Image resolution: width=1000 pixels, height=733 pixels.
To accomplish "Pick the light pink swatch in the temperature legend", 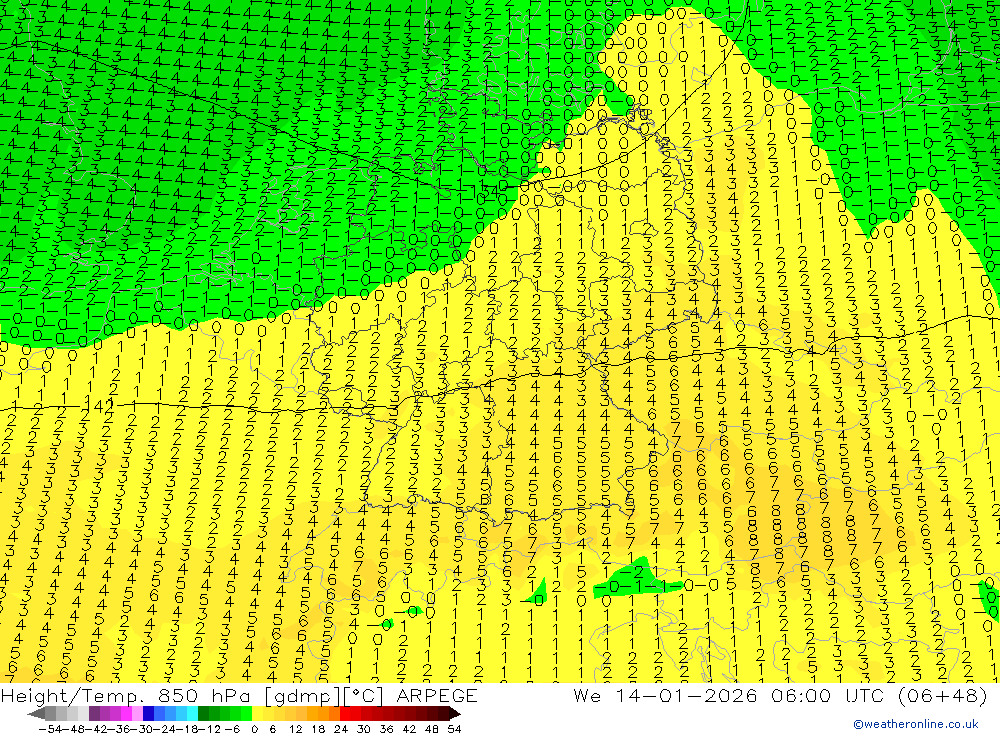I will [x=137, y=714].
